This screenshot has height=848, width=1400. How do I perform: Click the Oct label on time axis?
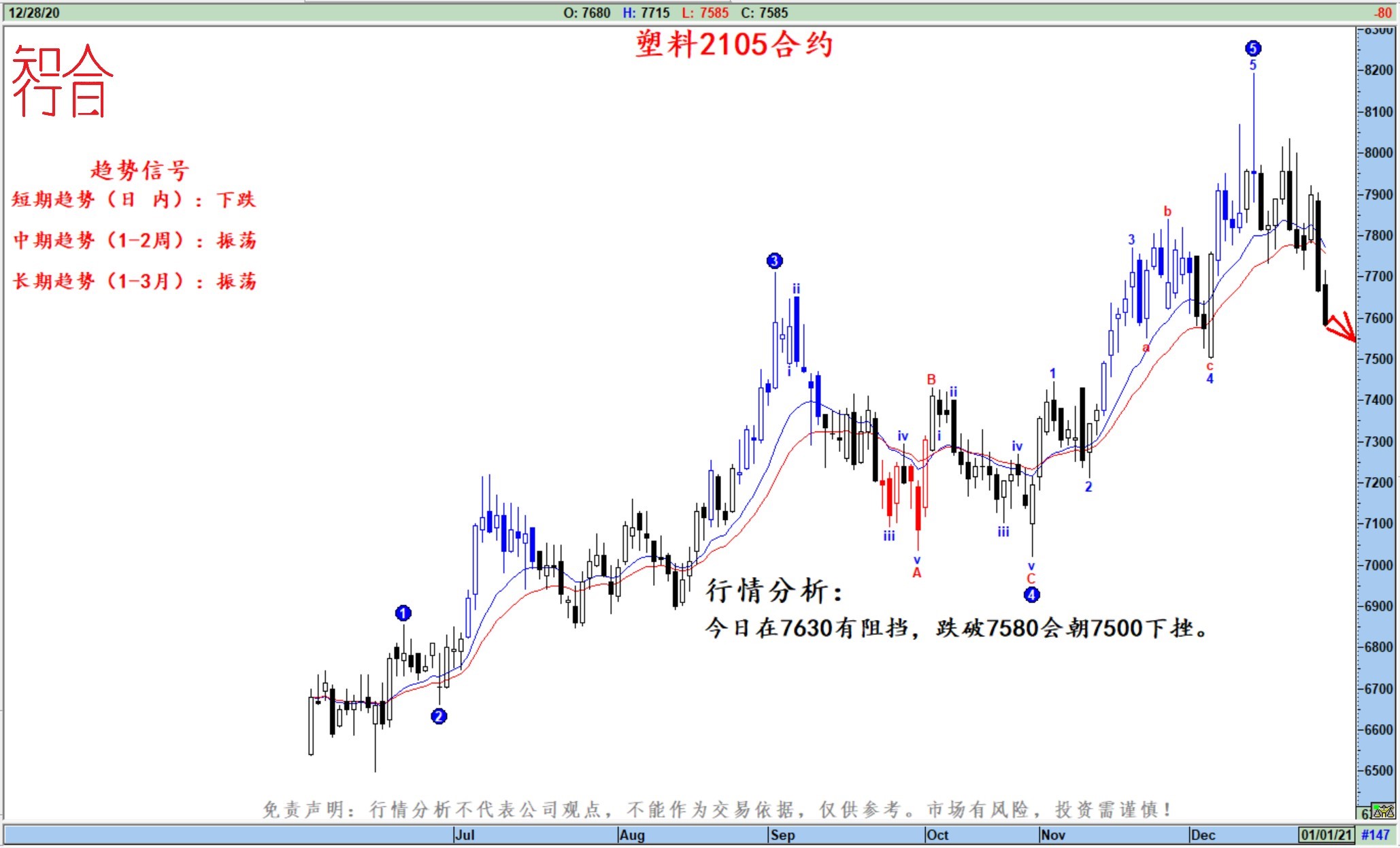(937, 835)
